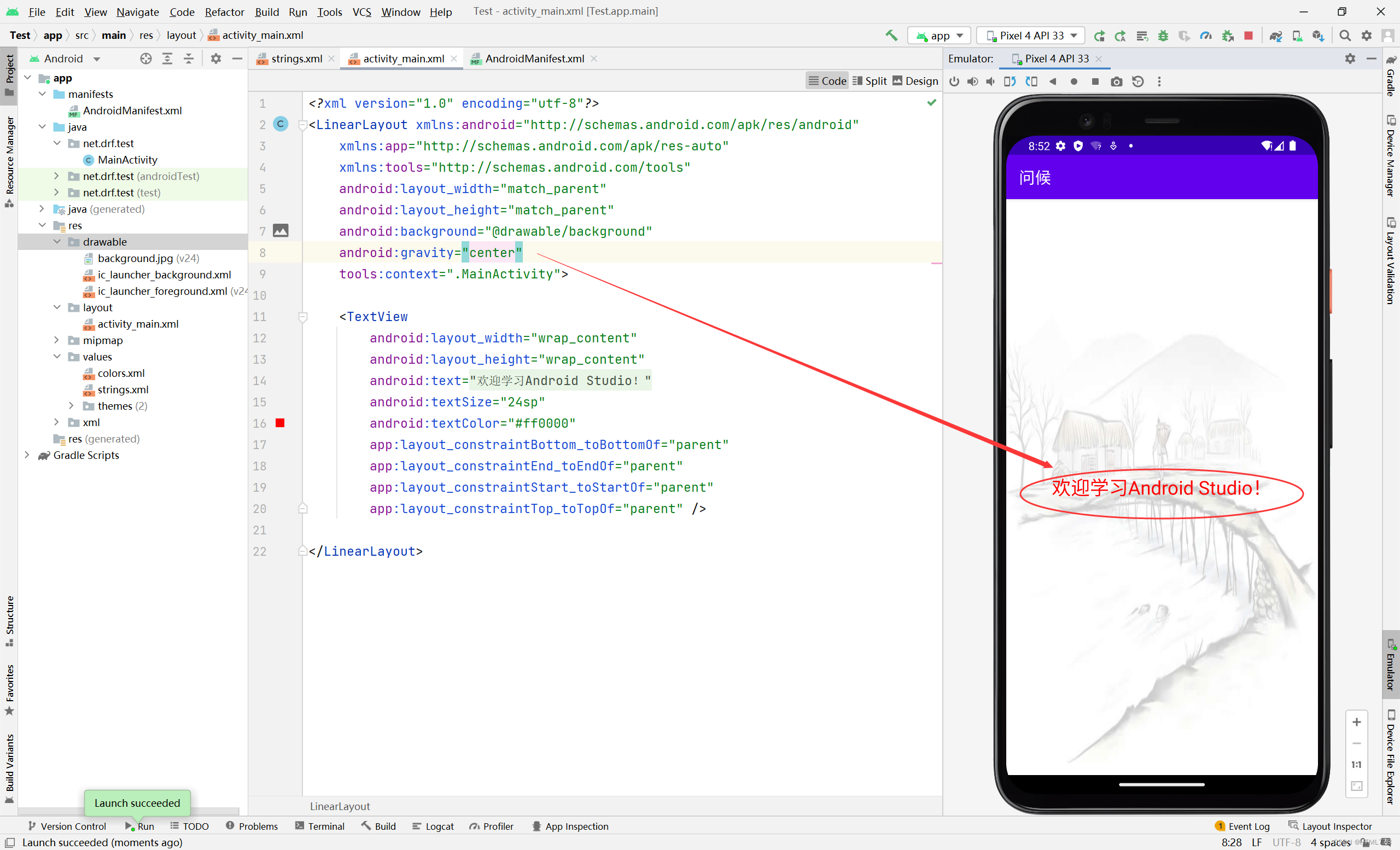This screenshot has height=850, width=1400.
Task: Open the VCS menu
Action: click(361, 11)
